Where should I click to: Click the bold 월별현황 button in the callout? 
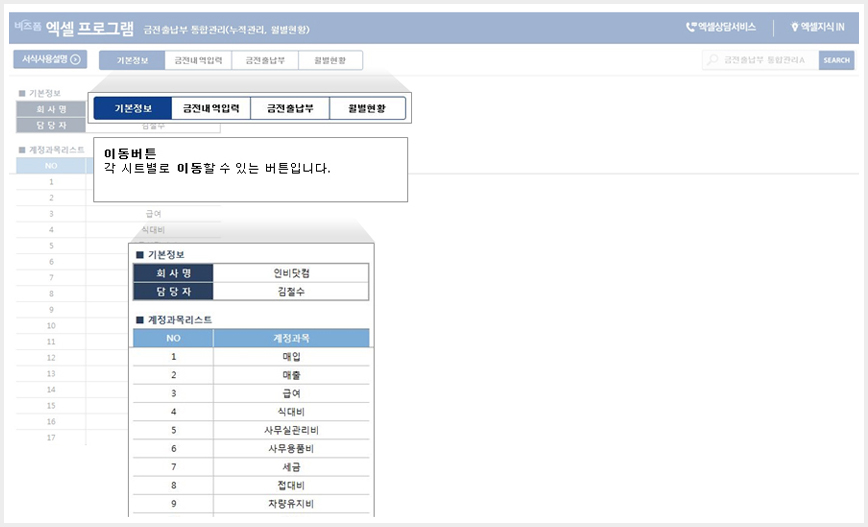(x=368, y=108)
